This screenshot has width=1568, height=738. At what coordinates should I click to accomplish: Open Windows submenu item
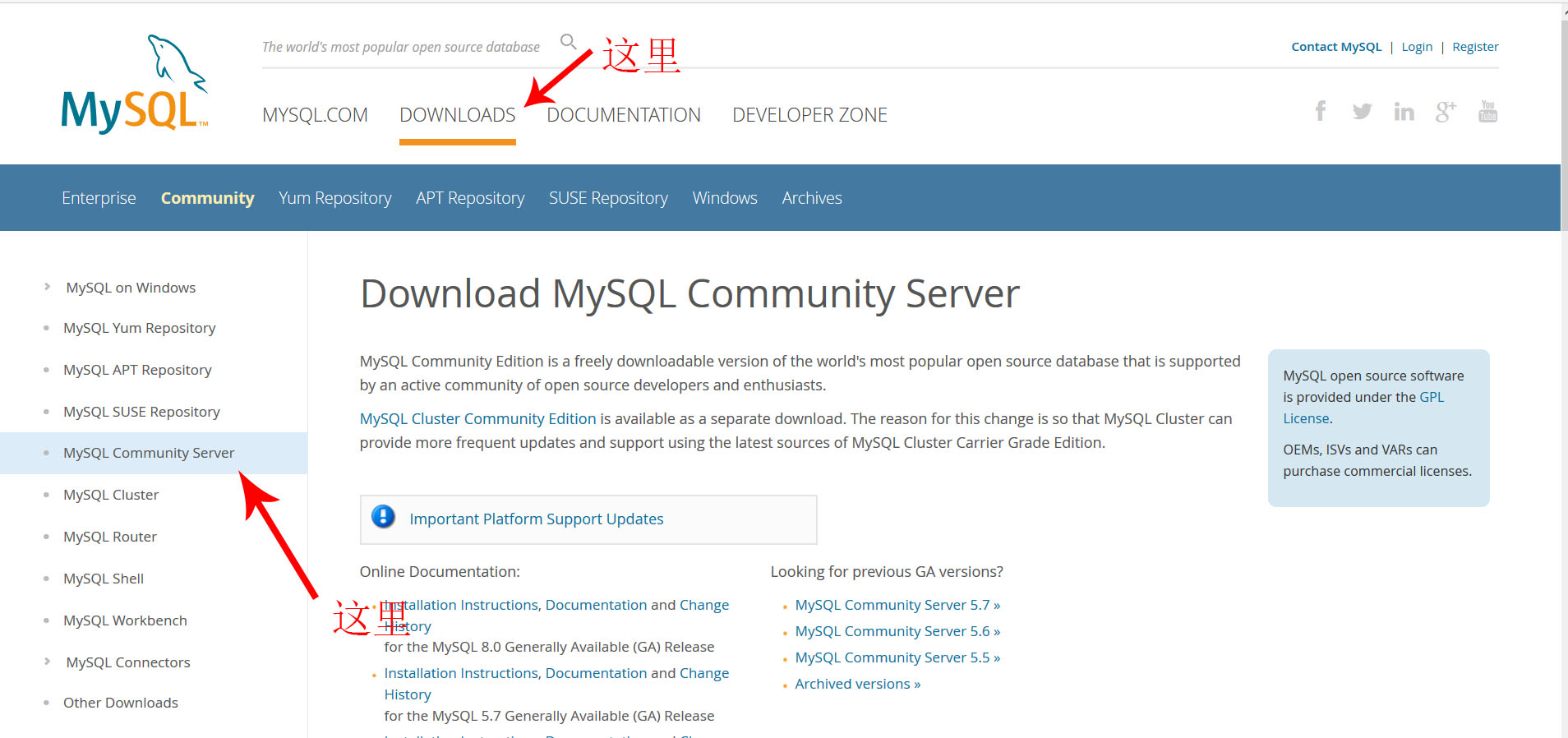(x=725, y=198)
